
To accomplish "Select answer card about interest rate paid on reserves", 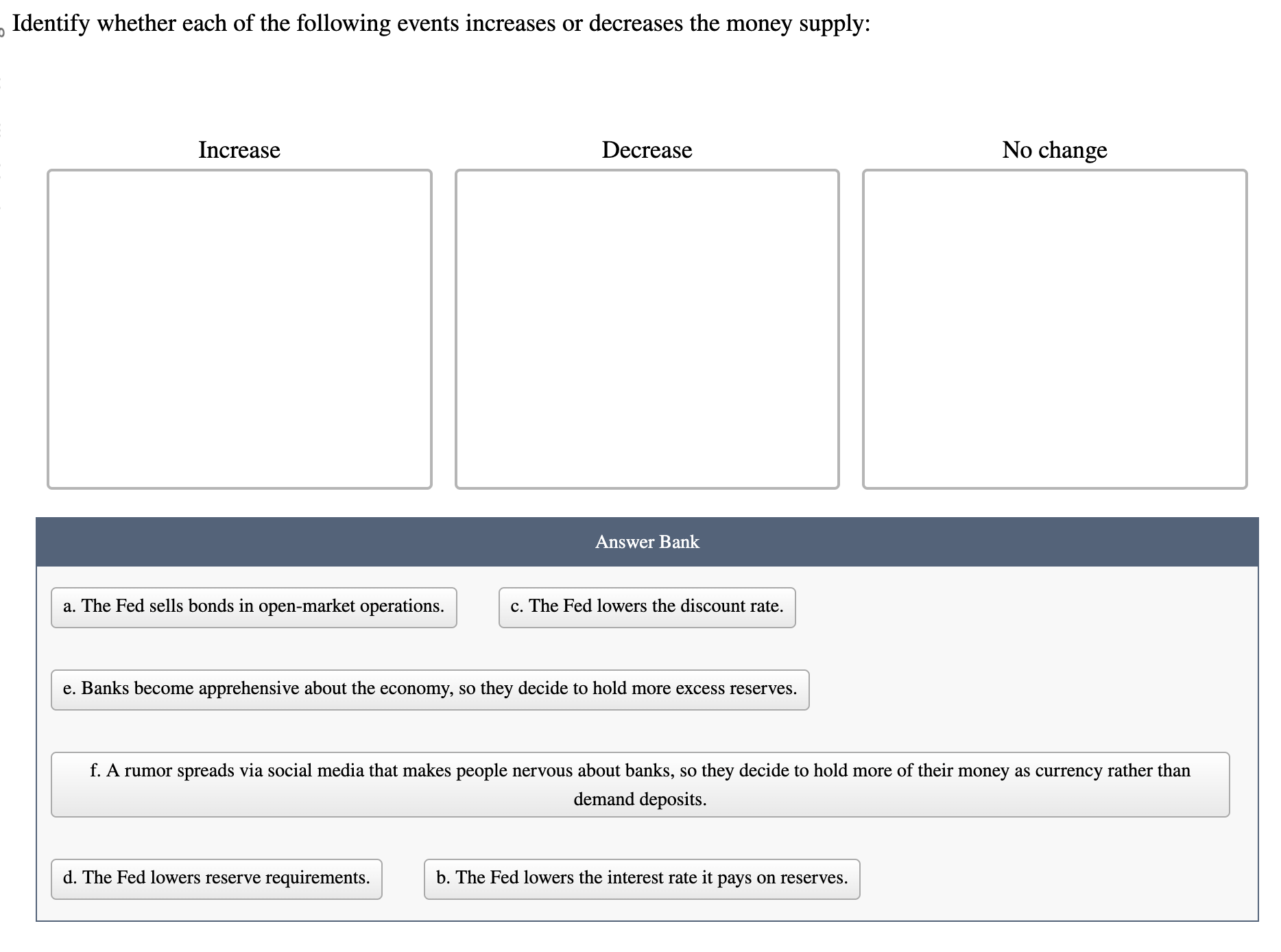I will [x=641, y=877].
